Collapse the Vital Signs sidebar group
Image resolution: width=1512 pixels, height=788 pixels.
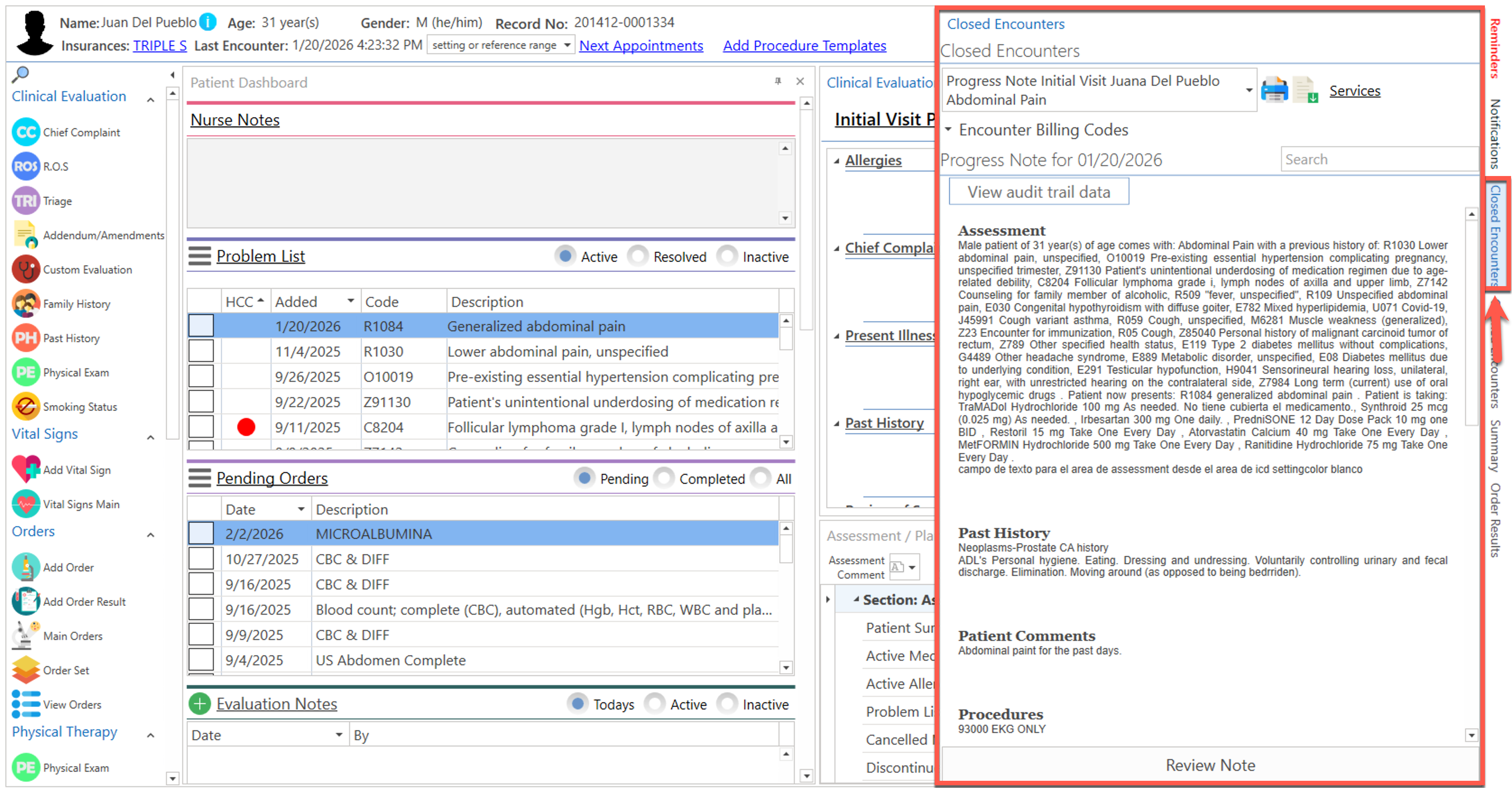[x=151, y=437]
